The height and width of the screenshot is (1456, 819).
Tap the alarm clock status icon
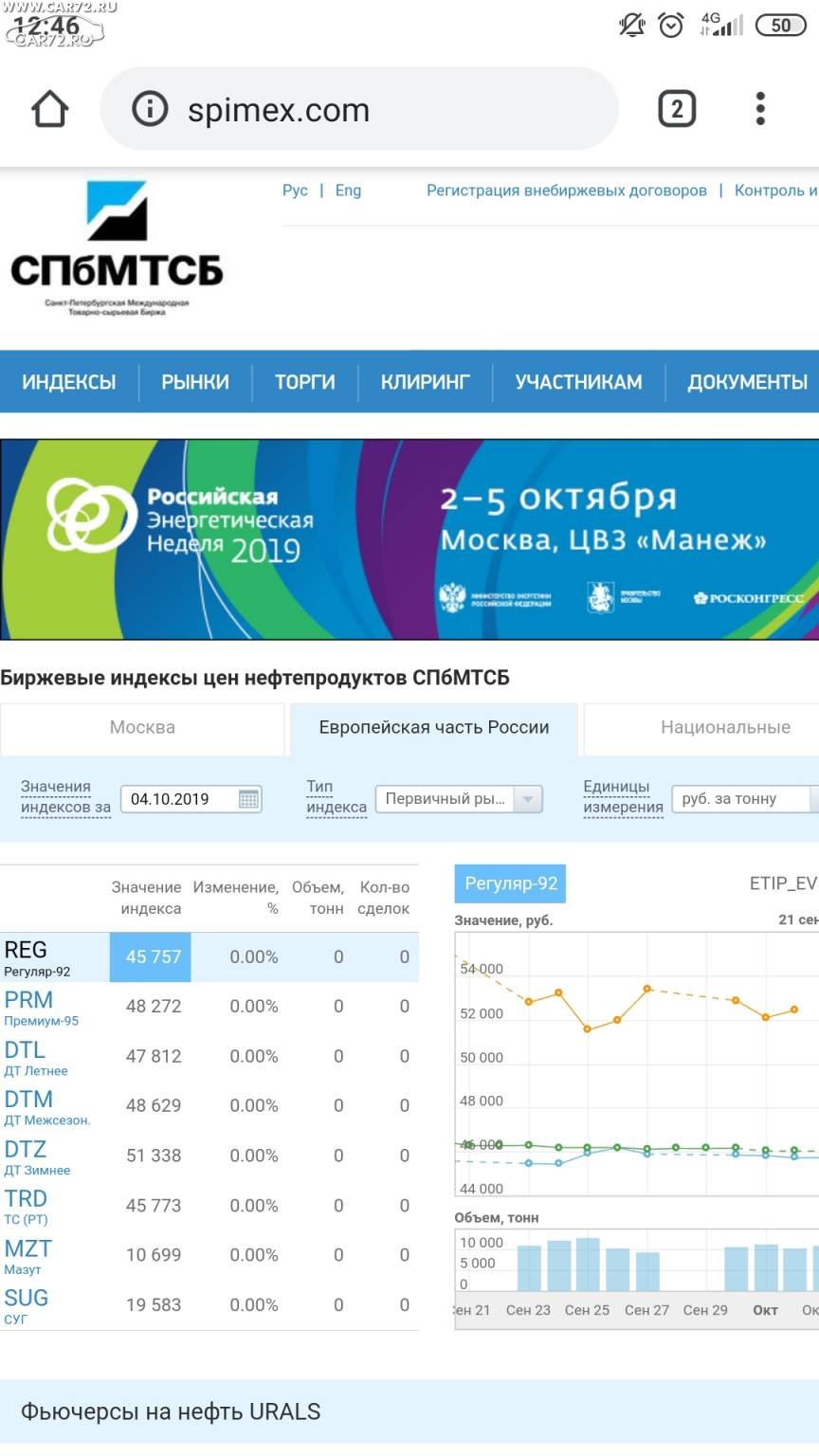tap(671, 25)
